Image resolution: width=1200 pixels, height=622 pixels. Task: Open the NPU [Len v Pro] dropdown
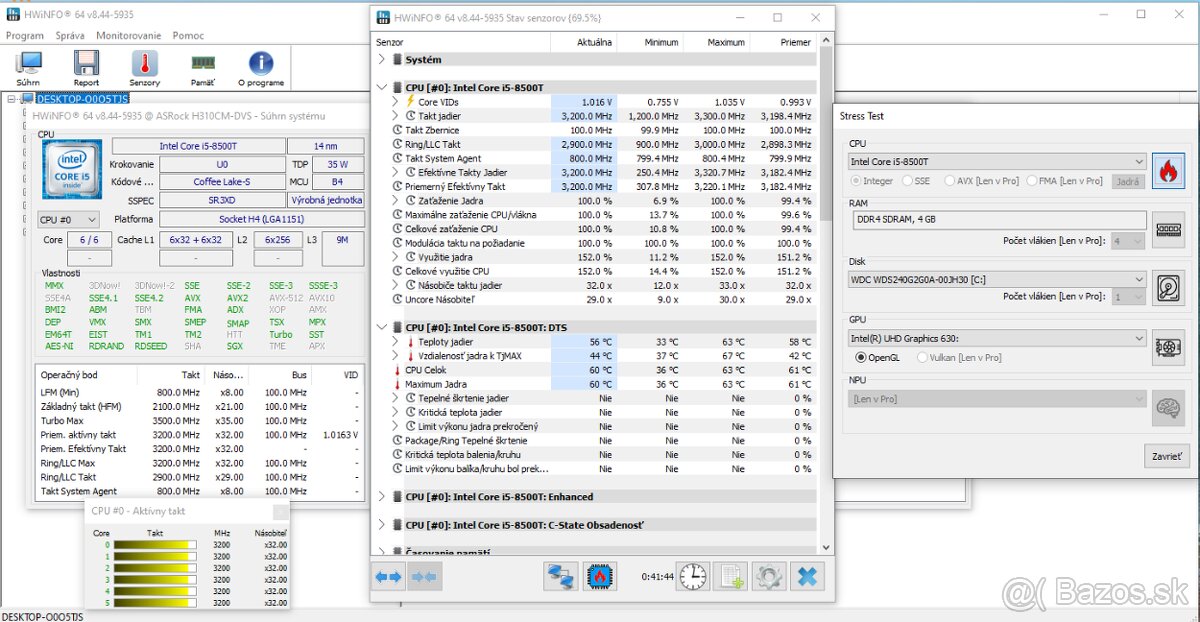point(997,398)
